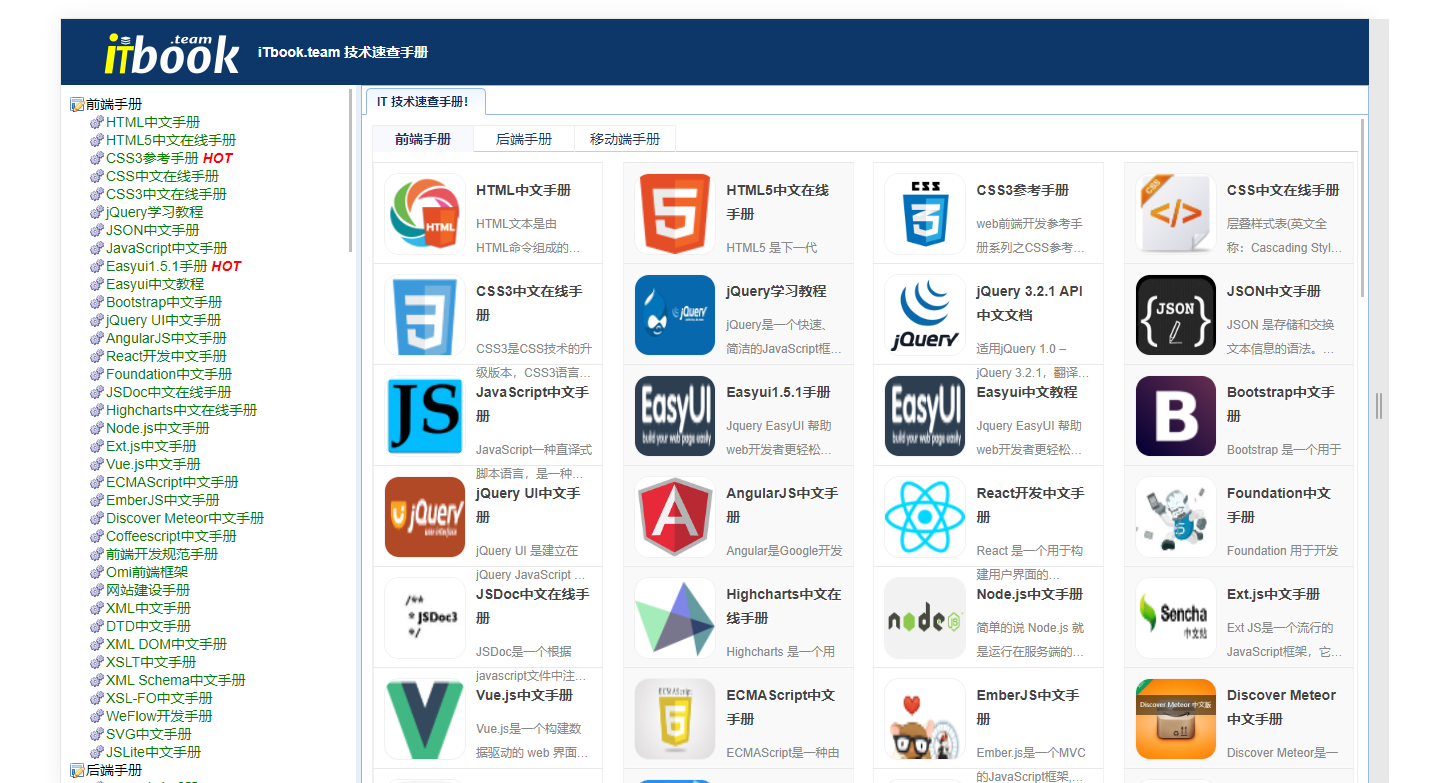
Task: Click the JSDoc3 comment icon
Action: click(x=425, y=619)
